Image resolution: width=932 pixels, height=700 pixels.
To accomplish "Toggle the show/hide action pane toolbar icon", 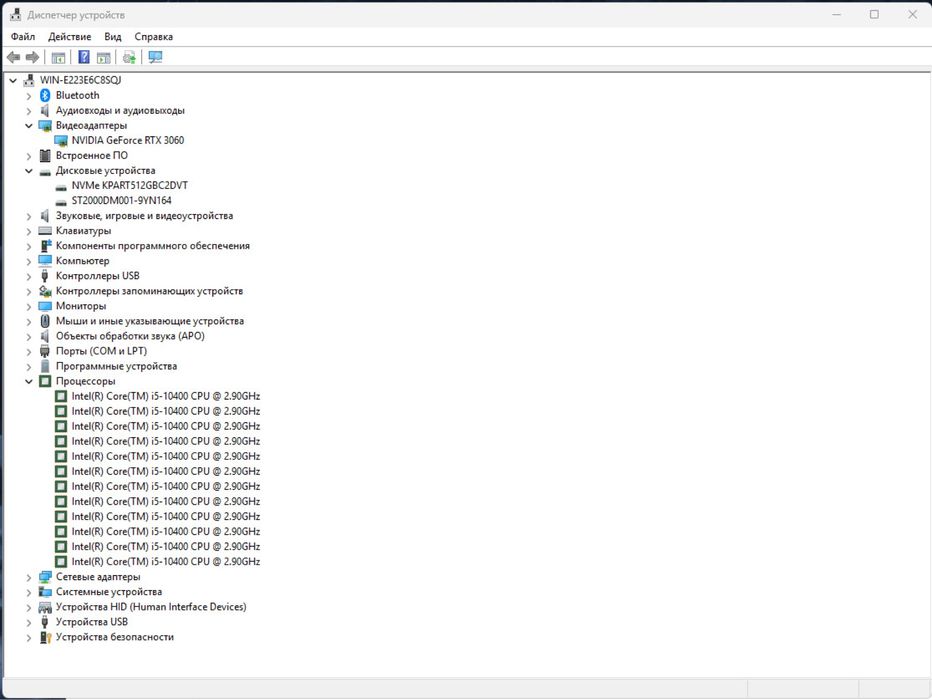I will click(103, 57).
